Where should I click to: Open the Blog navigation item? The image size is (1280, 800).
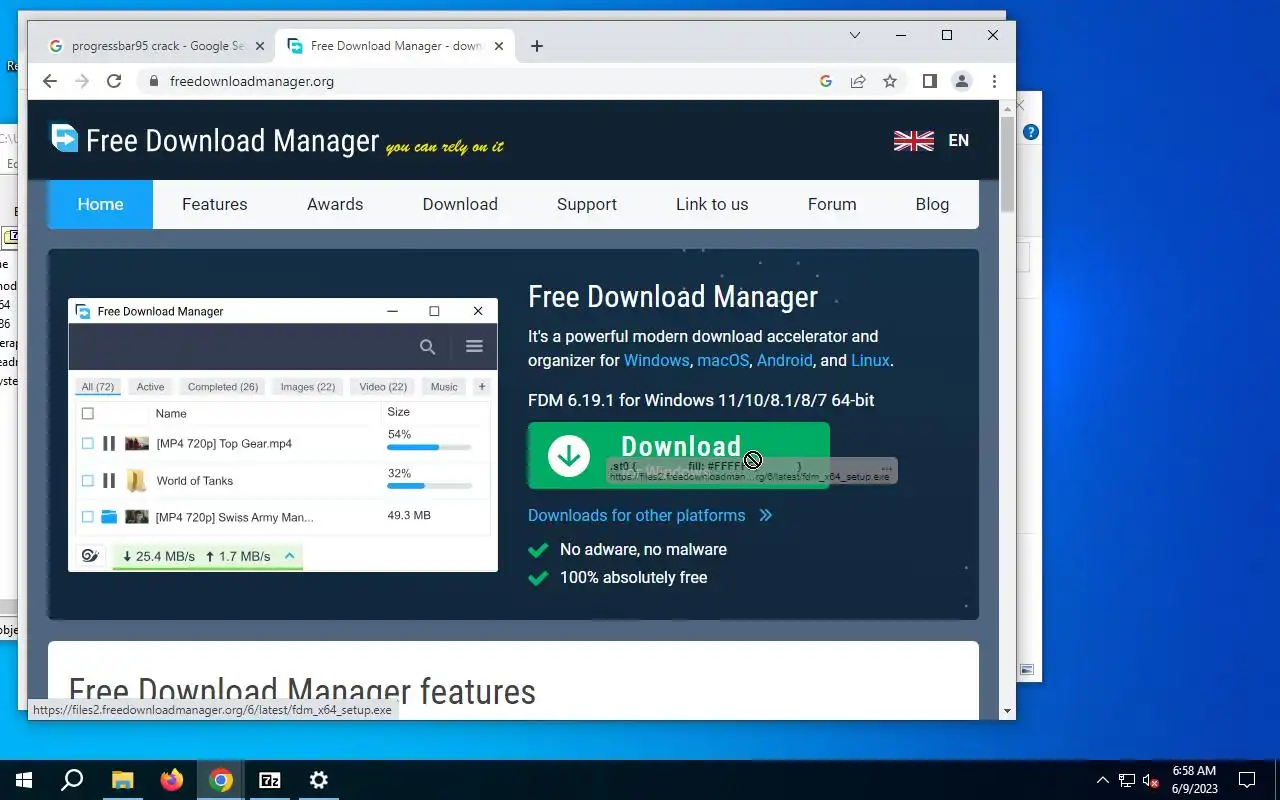point(932,204)
